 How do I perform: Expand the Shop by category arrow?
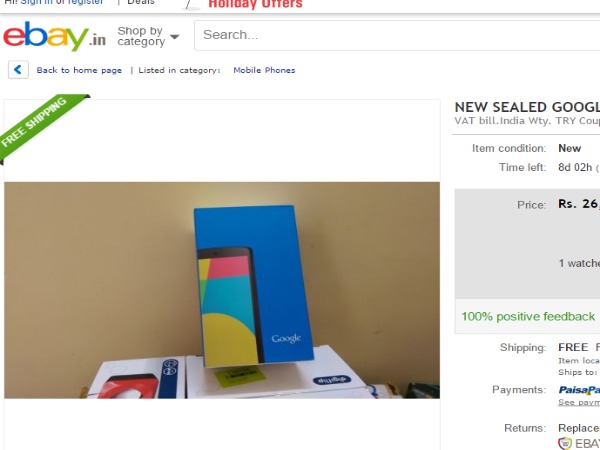[174, 37]
